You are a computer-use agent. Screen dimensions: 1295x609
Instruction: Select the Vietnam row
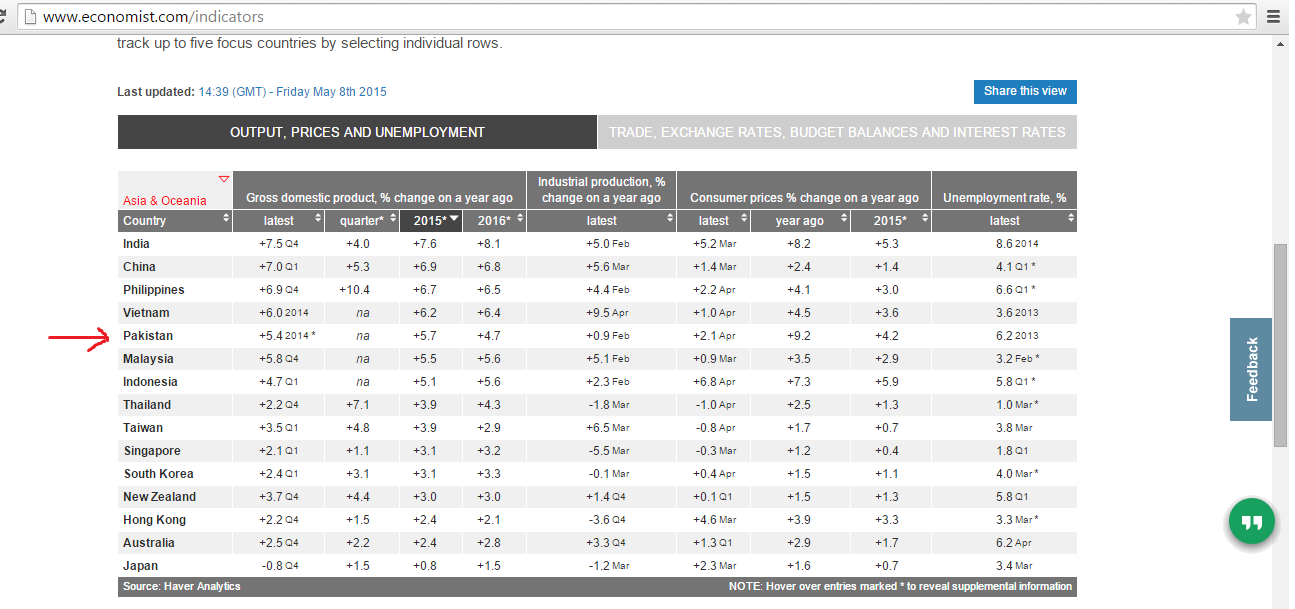click(597, 313)
